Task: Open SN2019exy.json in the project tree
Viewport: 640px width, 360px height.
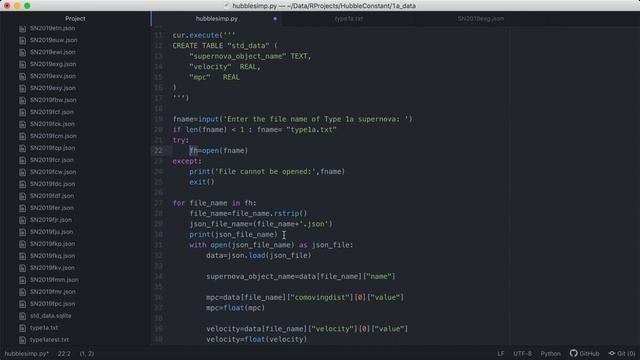Action: [53, 88]
